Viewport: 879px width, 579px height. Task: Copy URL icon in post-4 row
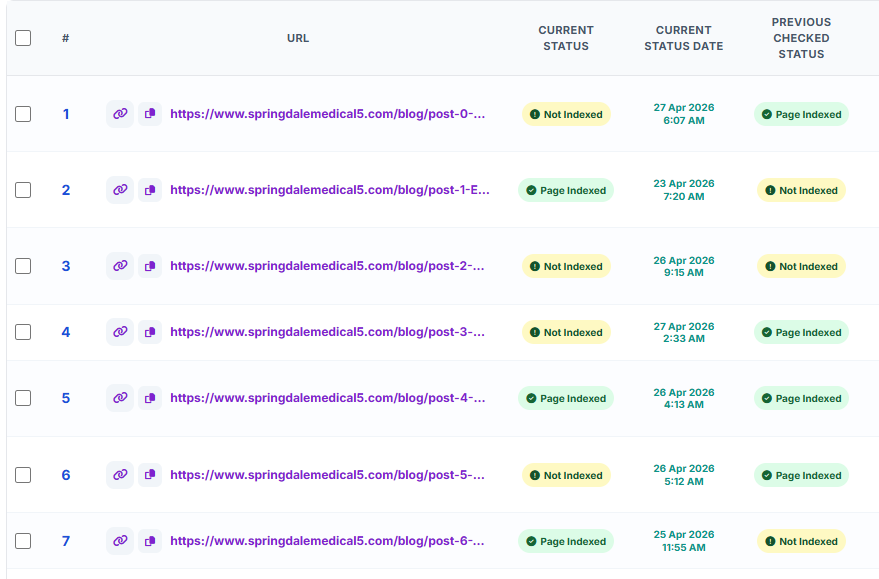point(150,398)
